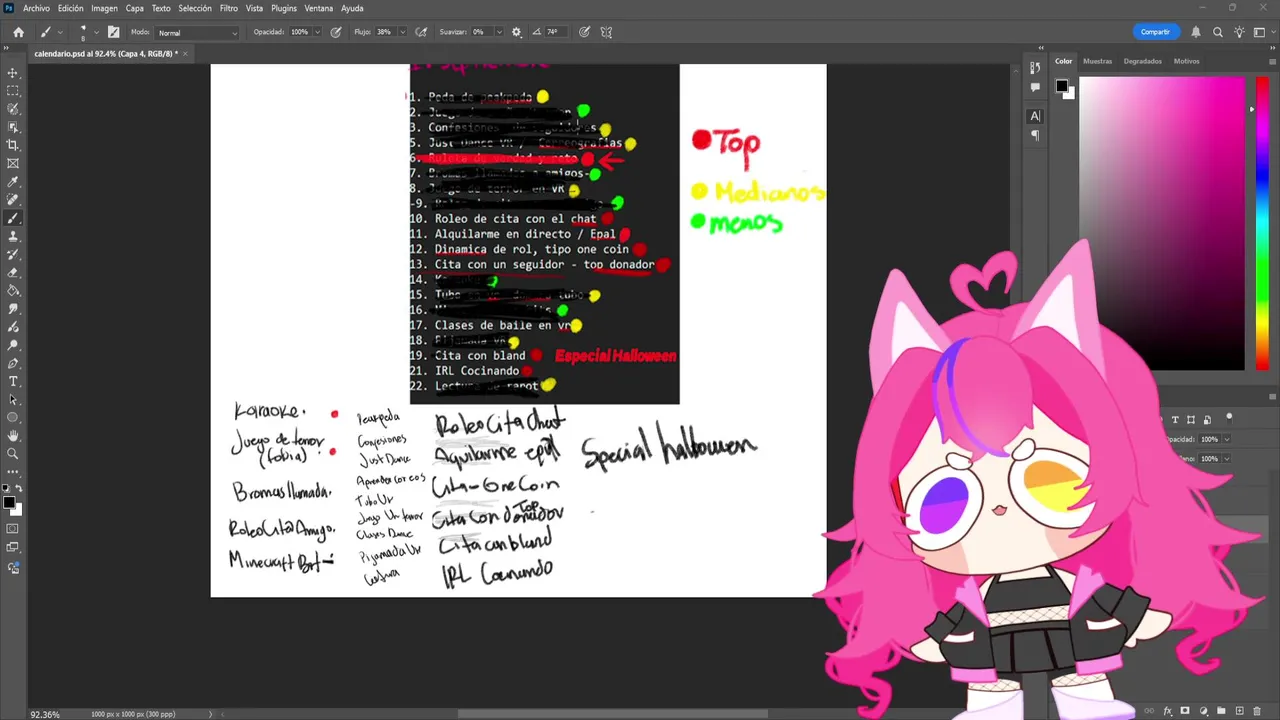Open the Edit Toolbar three-dots button
The image size is (1280, 720).
pos(13,471)
